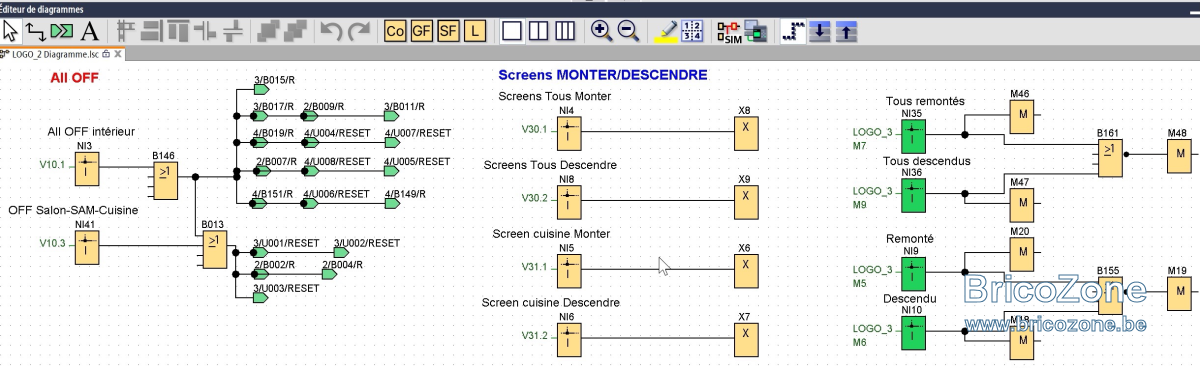Click the page numbering layout icon
This screenshot has width=1200, height=368.
click(x=692, y=31)
